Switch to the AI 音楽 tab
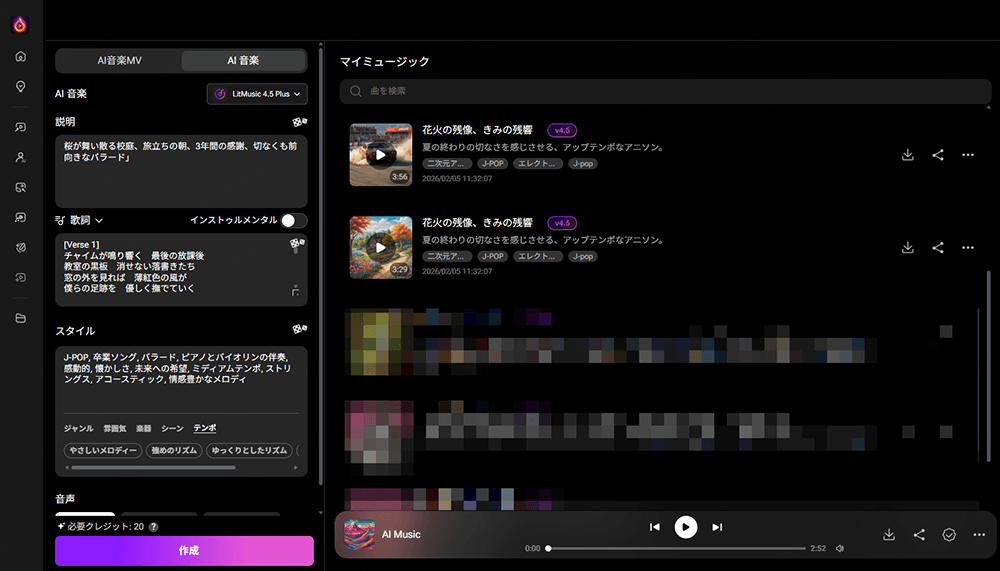Viewport: 1000px width, 571px height. point(243,61)
